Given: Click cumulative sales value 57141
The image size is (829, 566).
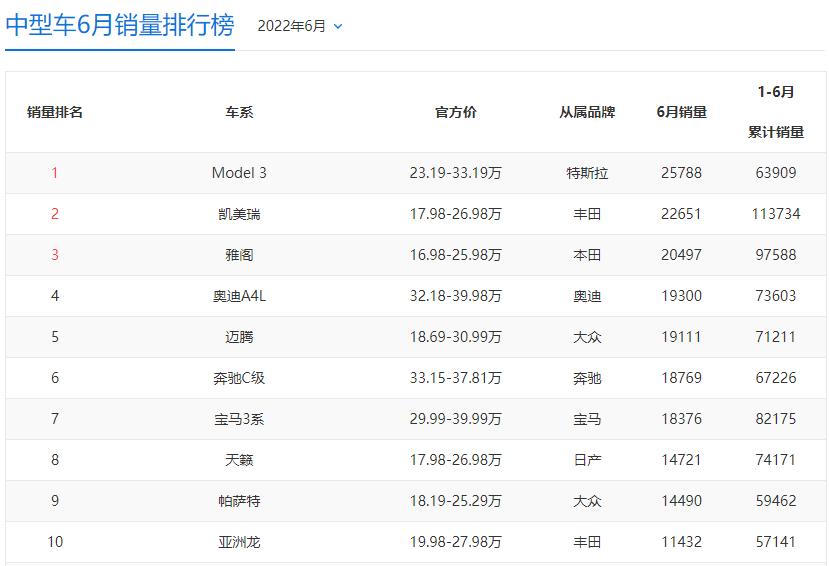Looking at the screenshot, I should [776, 542].
